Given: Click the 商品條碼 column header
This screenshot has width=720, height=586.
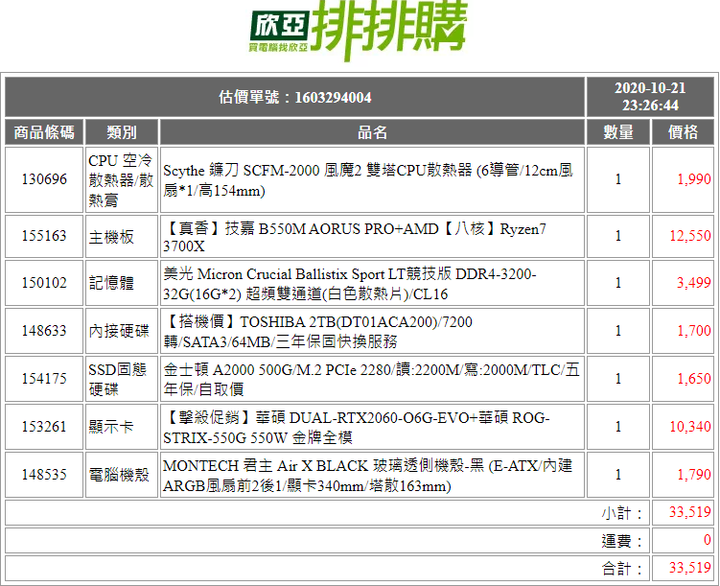Looking at the screenshot, I should pos(44,132).
